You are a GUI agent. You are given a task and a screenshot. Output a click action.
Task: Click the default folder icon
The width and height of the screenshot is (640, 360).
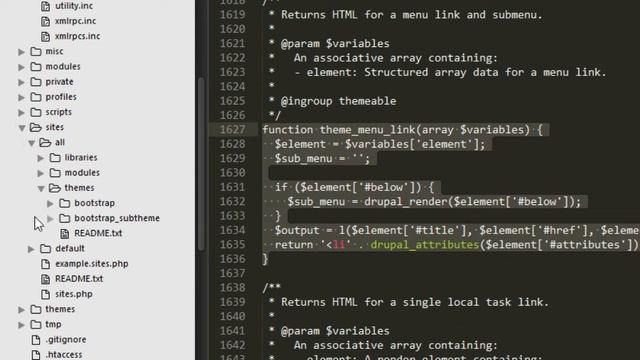(x=45, y=248)
